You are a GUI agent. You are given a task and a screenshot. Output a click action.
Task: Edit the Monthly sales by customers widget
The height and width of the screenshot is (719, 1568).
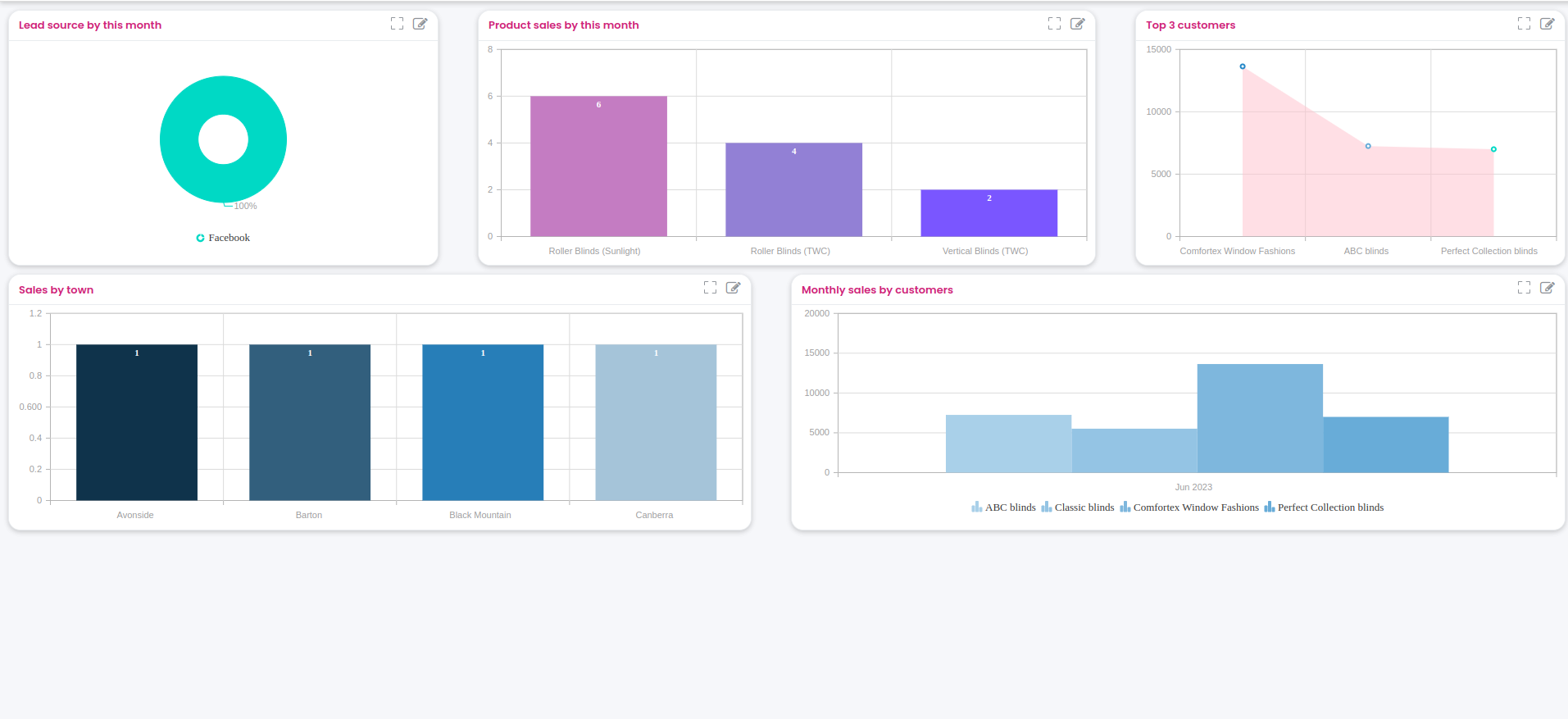click(1547, 288)
